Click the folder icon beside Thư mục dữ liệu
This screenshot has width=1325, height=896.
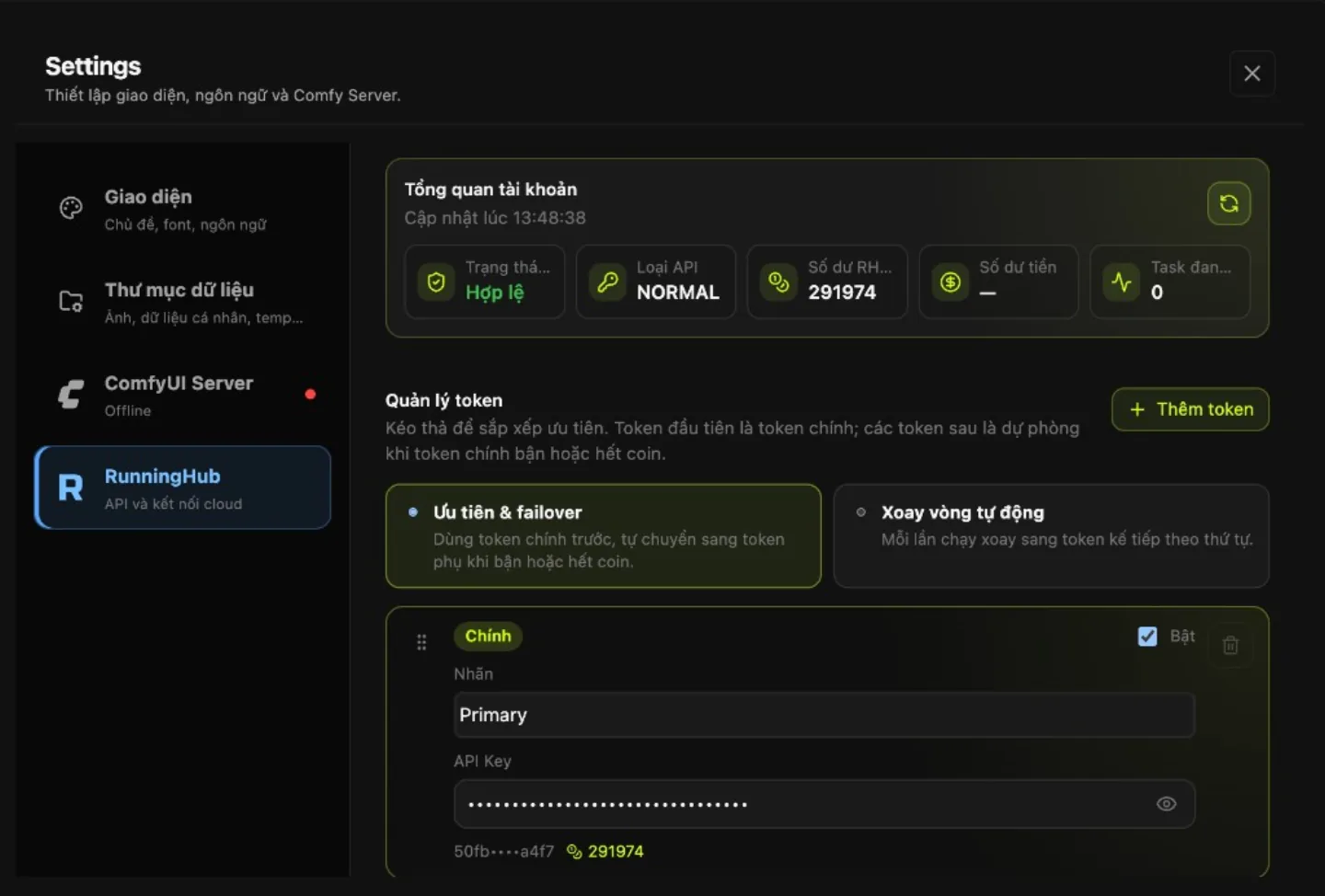click(71, 301)
